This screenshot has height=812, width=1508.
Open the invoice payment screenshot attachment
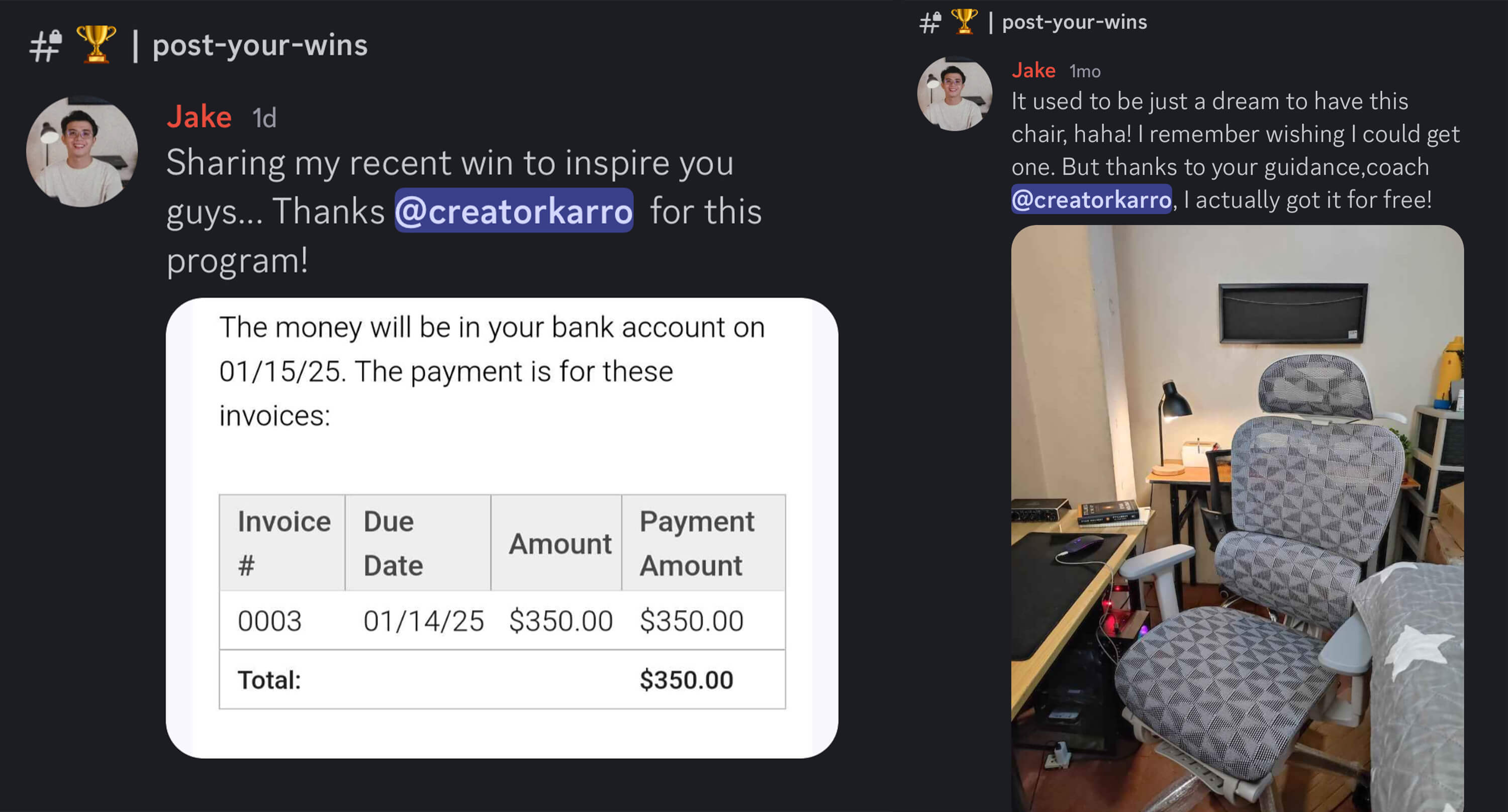click(x=502, y=528)
